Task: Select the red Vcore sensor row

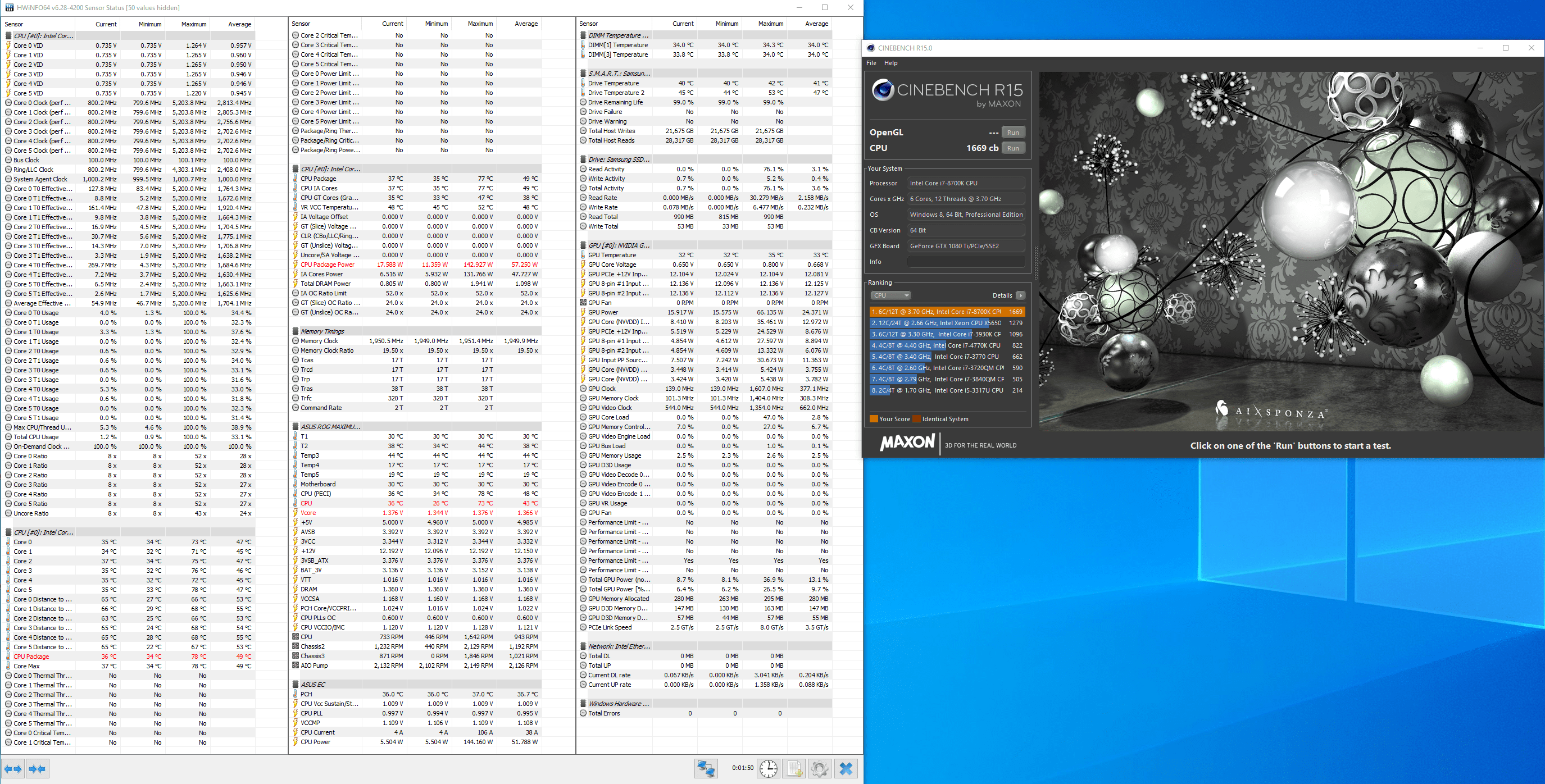Action: tap(416, 513)
